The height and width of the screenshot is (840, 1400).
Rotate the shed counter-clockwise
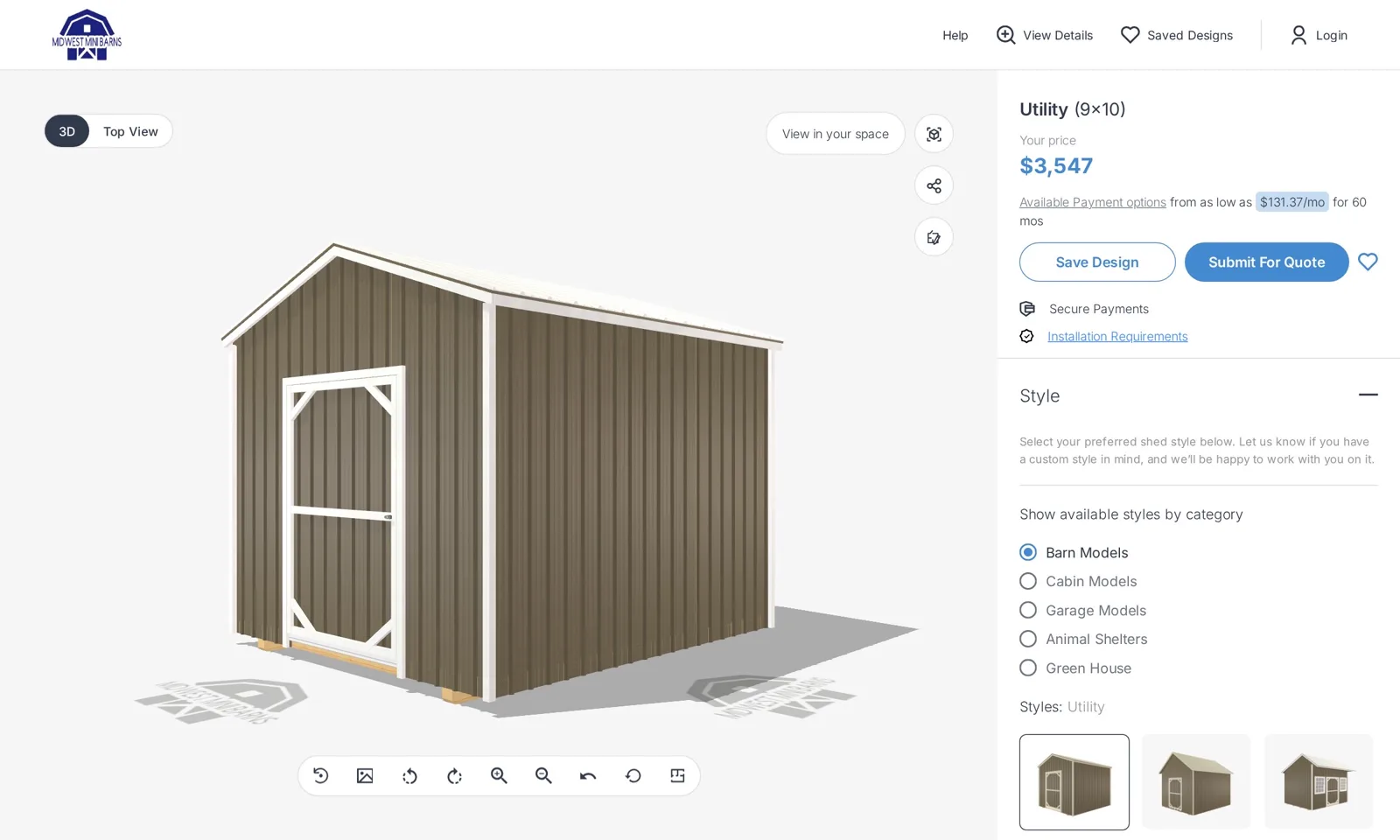point(409,776)
